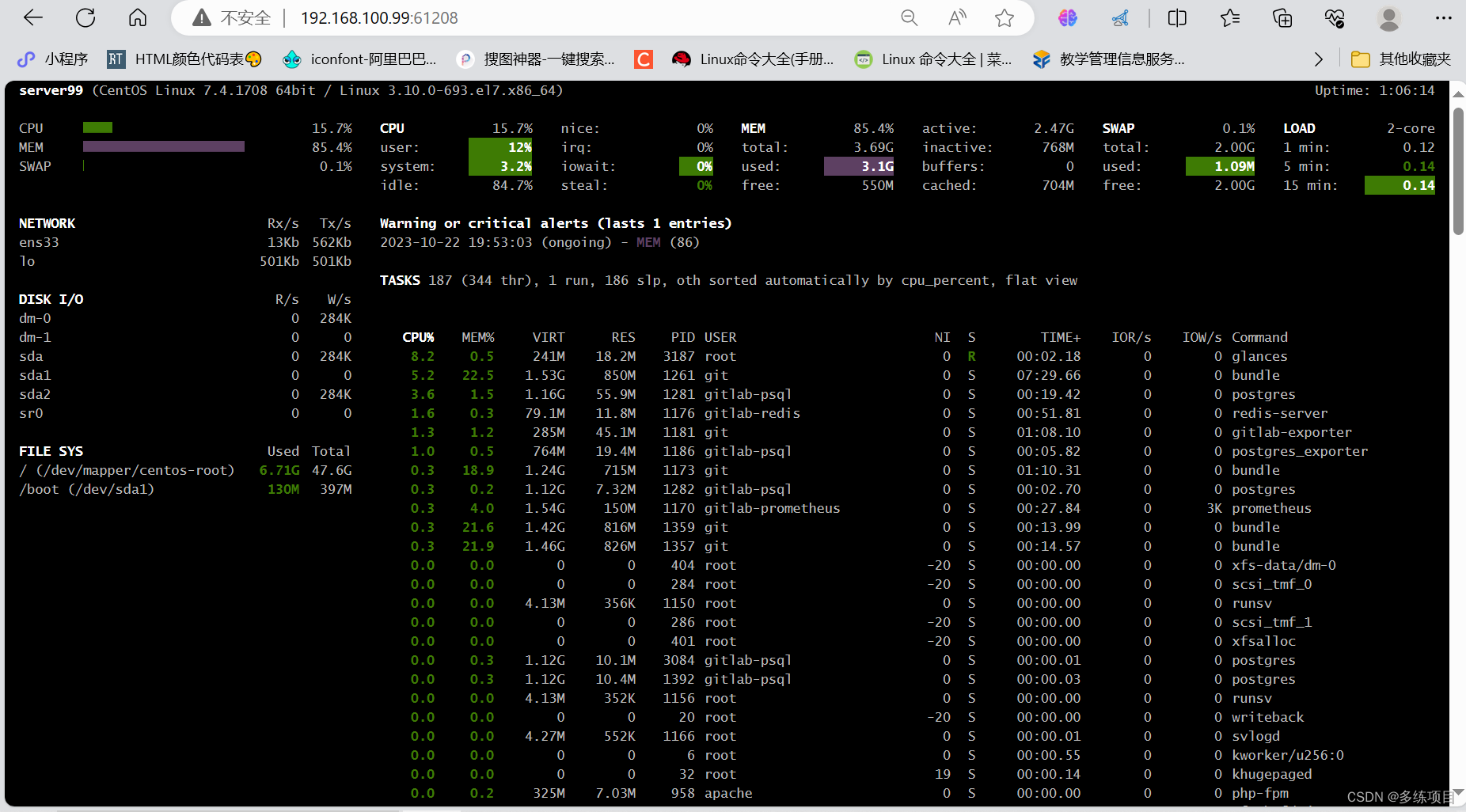Activate the Read aloud icon
Image resolution: width=1466 pixels, height=812 pixels.
pyautogui.click(x=957, y=17)
